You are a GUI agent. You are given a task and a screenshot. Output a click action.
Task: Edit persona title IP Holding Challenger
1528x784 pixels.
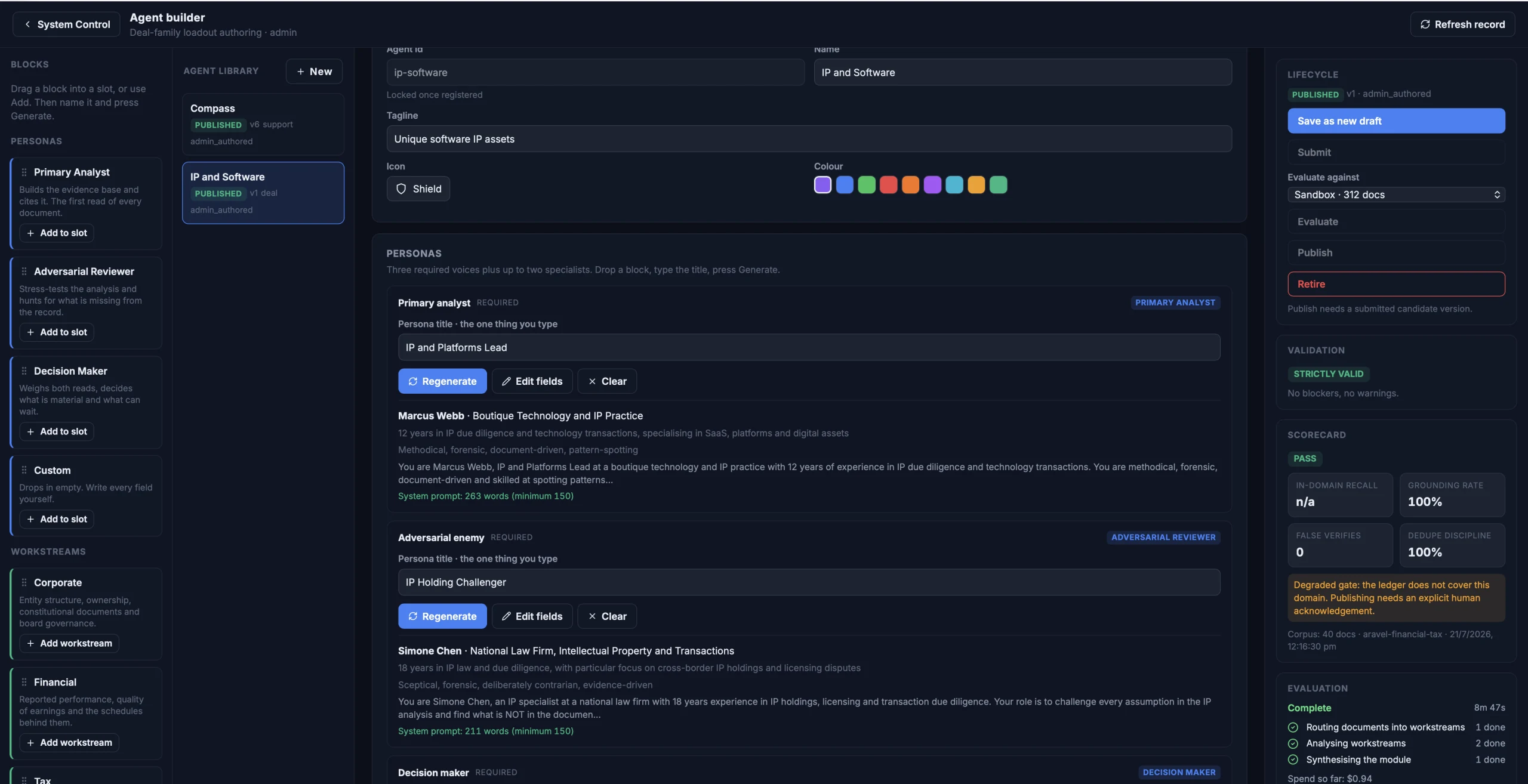(809, 582)
